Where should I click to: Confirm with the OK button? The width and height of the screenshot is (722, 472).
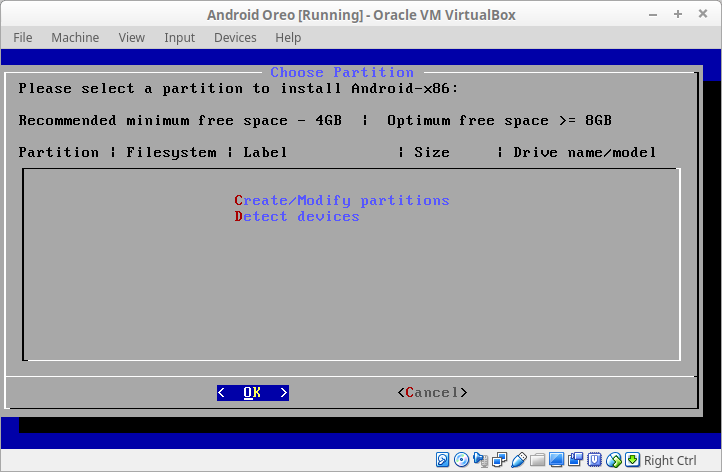coord(253,392)
